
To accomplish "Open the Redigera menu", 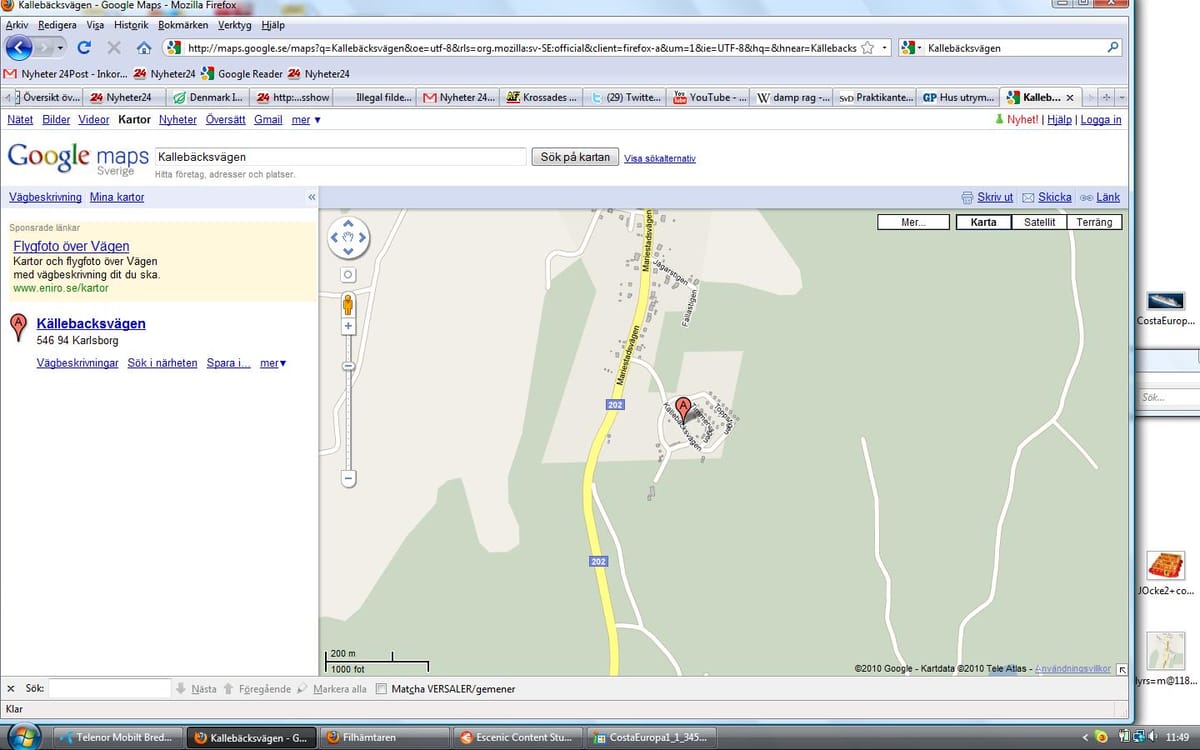I will tap(57, 25).
